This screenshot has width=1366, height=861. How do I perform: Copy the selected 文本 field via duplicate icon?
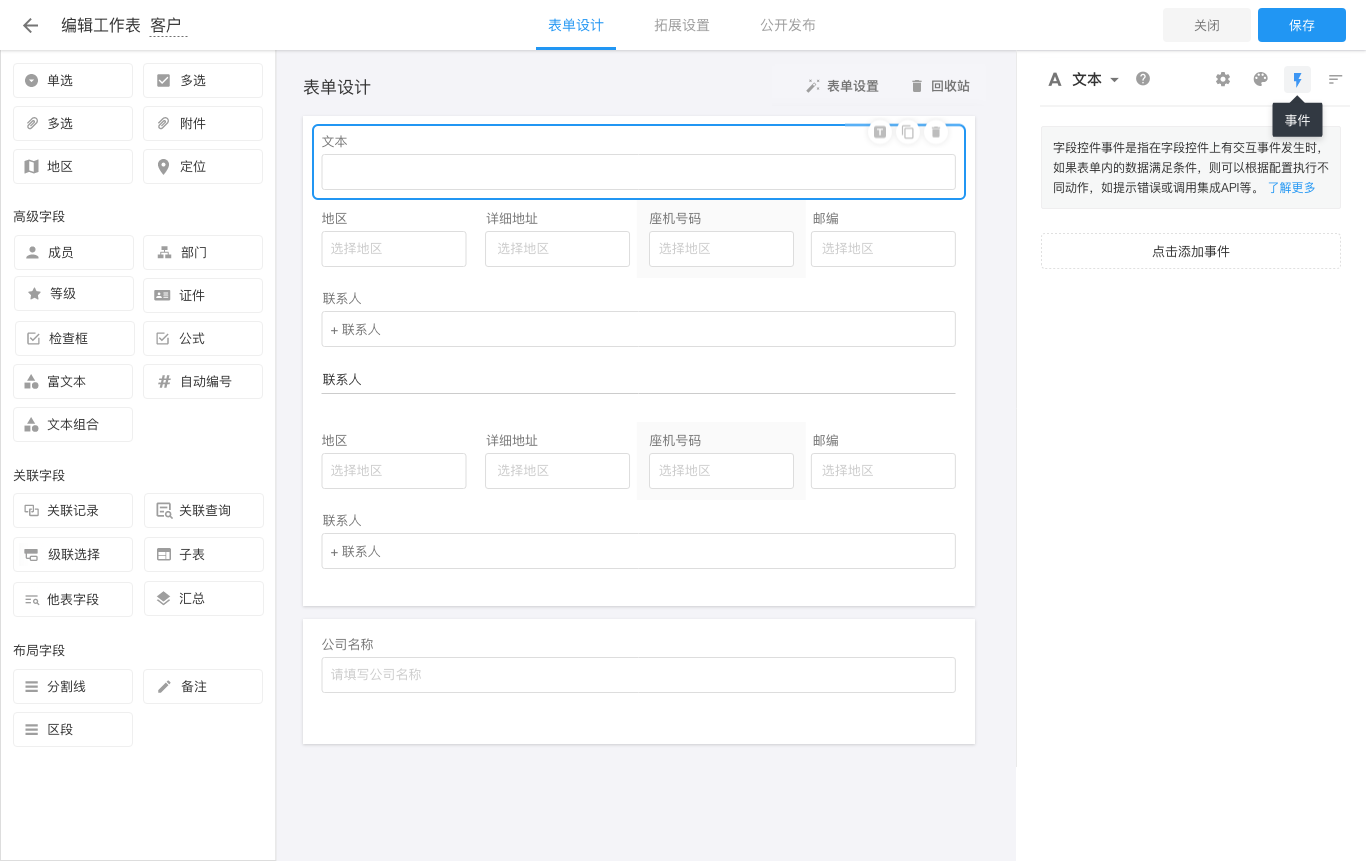point(907,131)
